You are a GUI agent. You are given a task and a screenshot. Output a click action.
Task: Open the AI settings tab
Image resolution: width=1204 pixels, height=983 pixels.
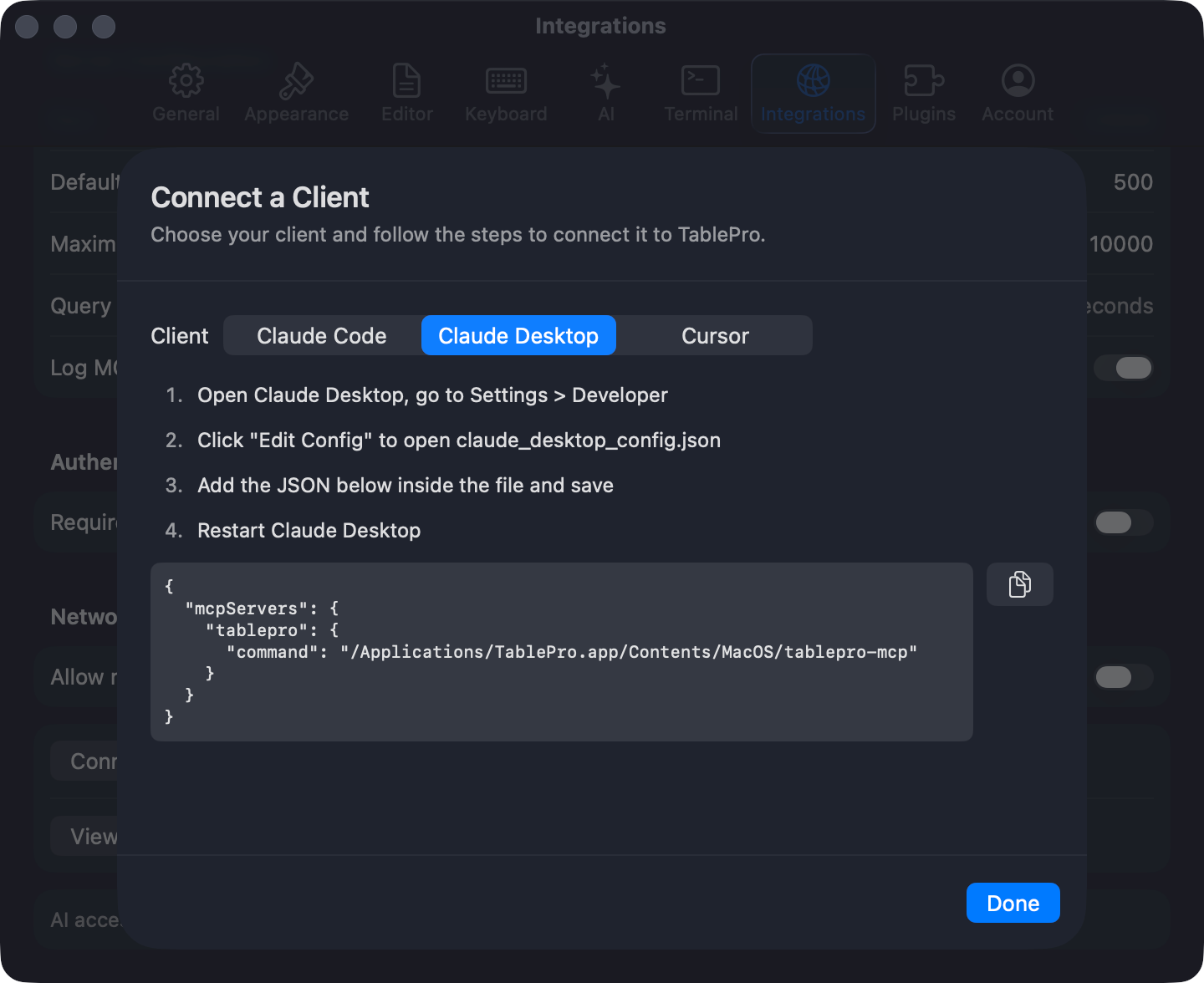tap(606, 94)
